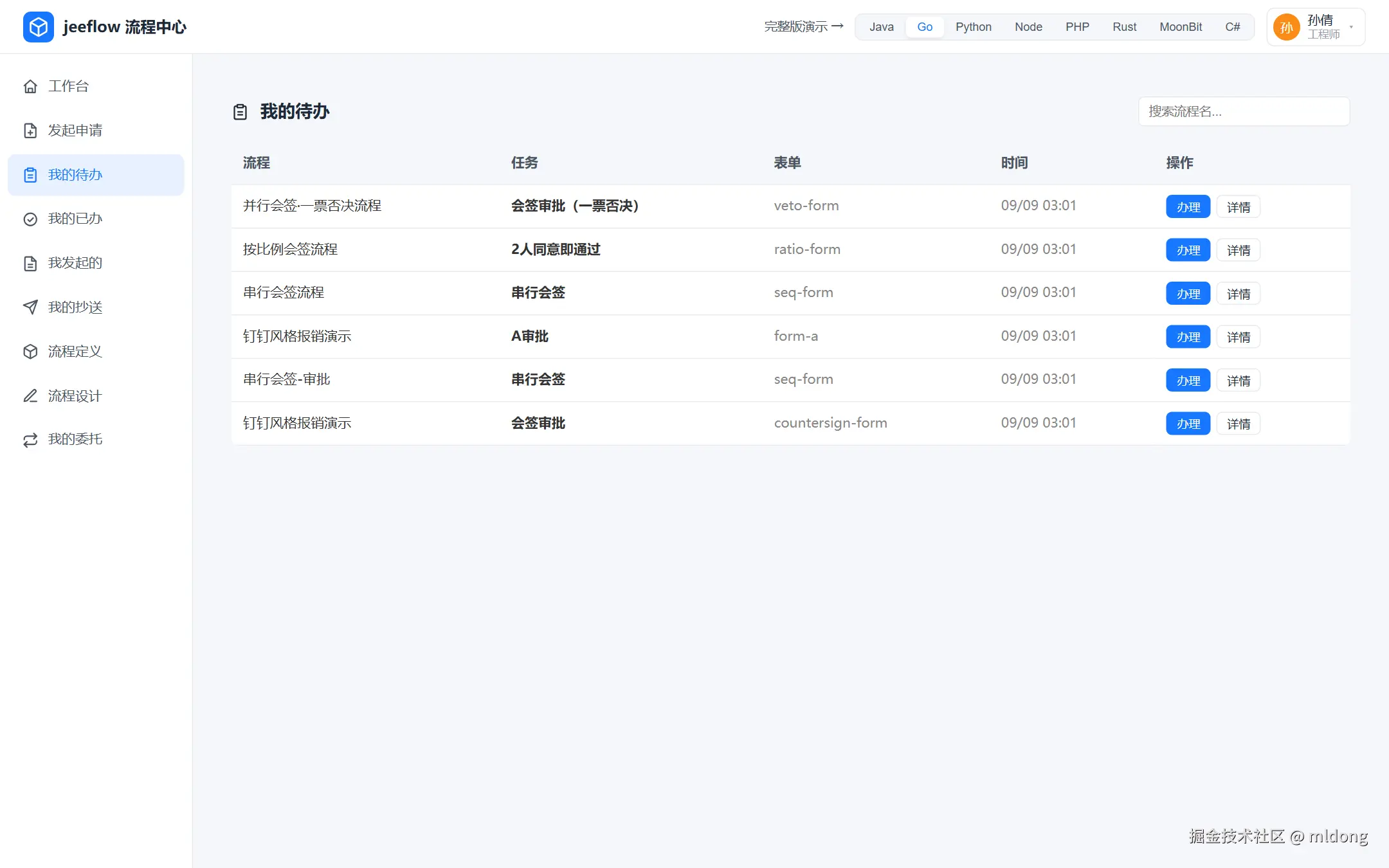Select the PHP tab
Viewport: 1389px width, 868px height.
pos(1077,27)
